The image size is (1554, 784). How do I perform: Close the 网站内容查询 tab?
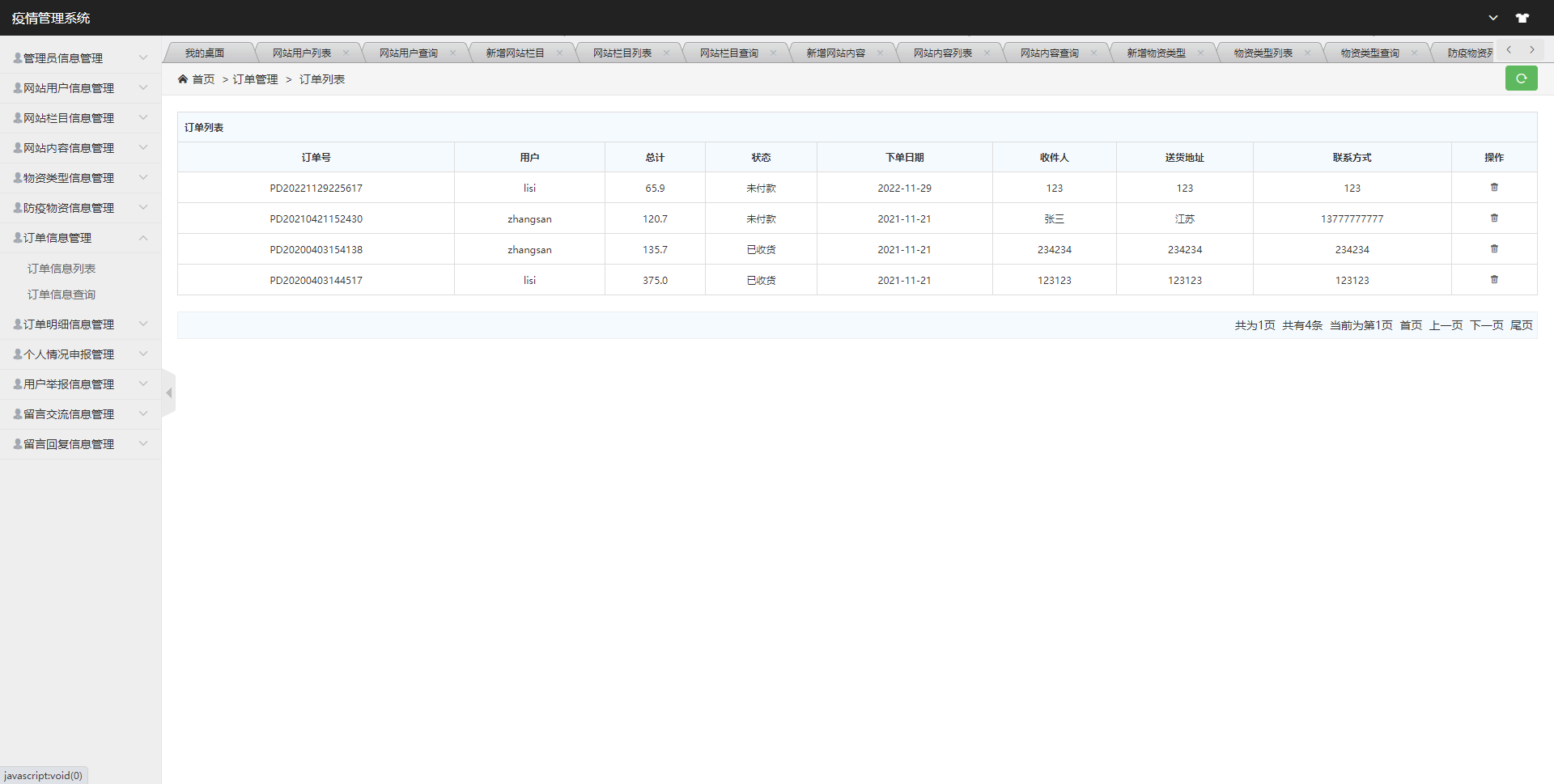point(1093,53)
